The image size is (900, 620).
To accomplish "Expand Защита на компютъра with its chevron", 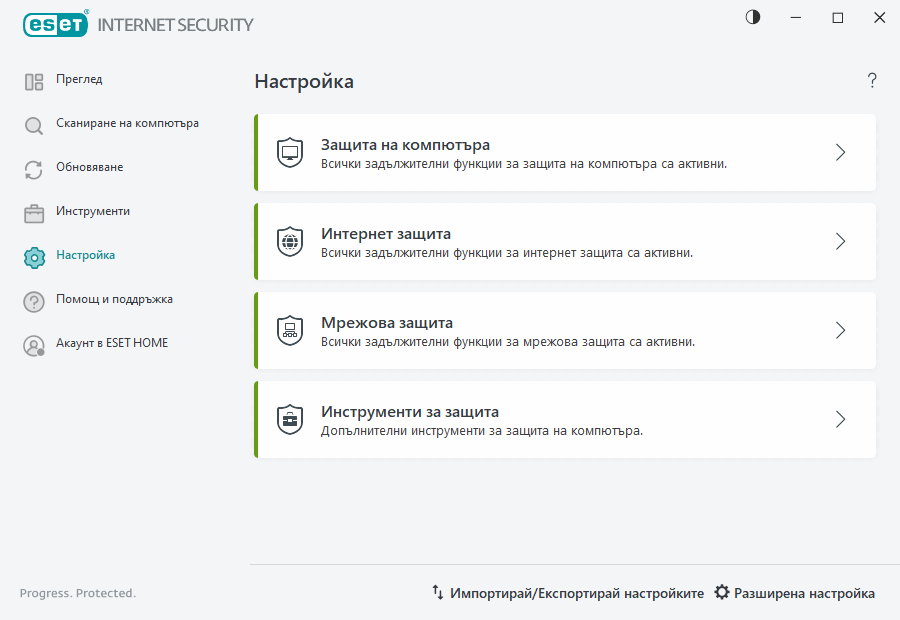I will pos(840,152).
